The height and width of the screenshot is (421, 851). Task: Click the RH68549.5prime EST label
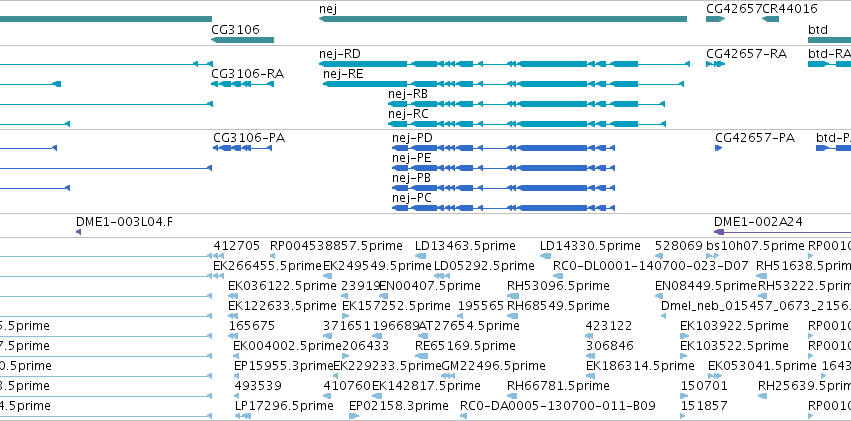pos(558,305)
